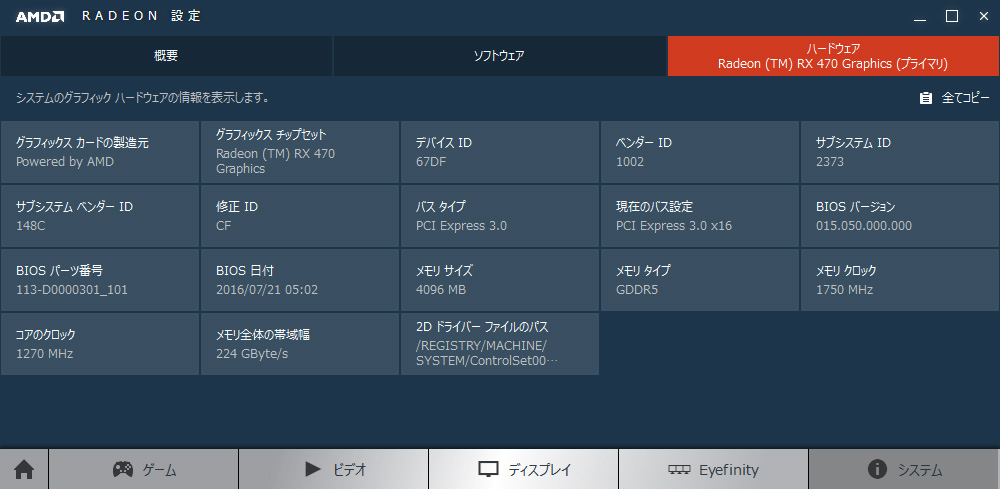Click the システム info icon
This screenshot has width=1000, height=489.
click(878, 470)
